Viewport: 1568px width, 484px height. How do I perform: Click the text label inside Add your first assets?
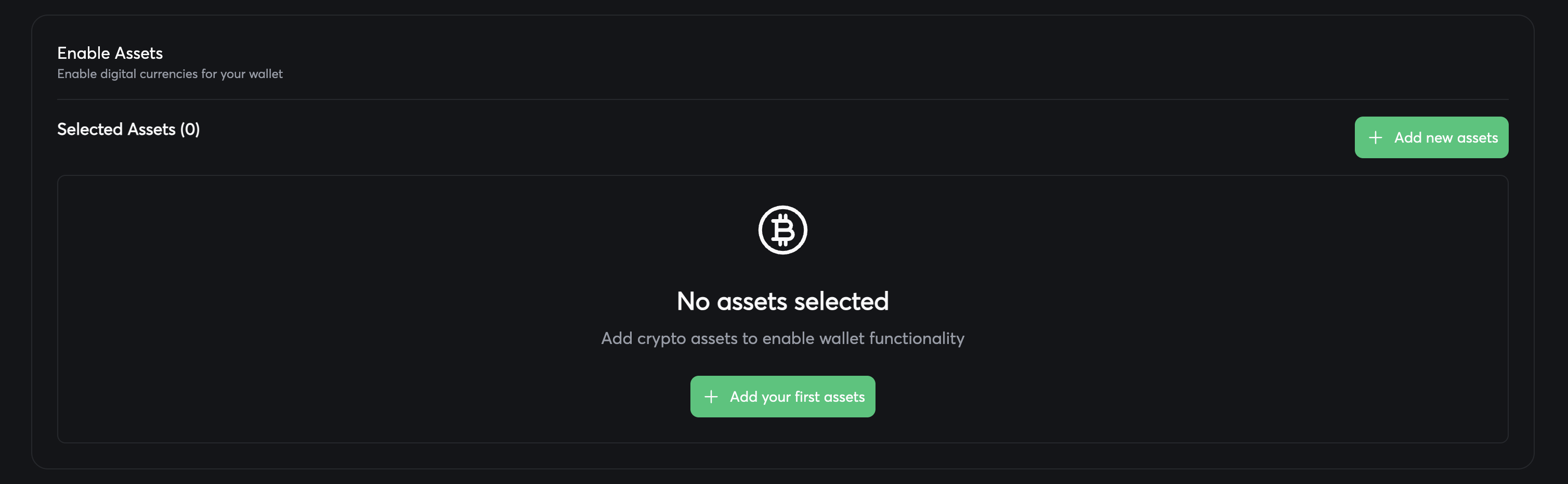797,397
